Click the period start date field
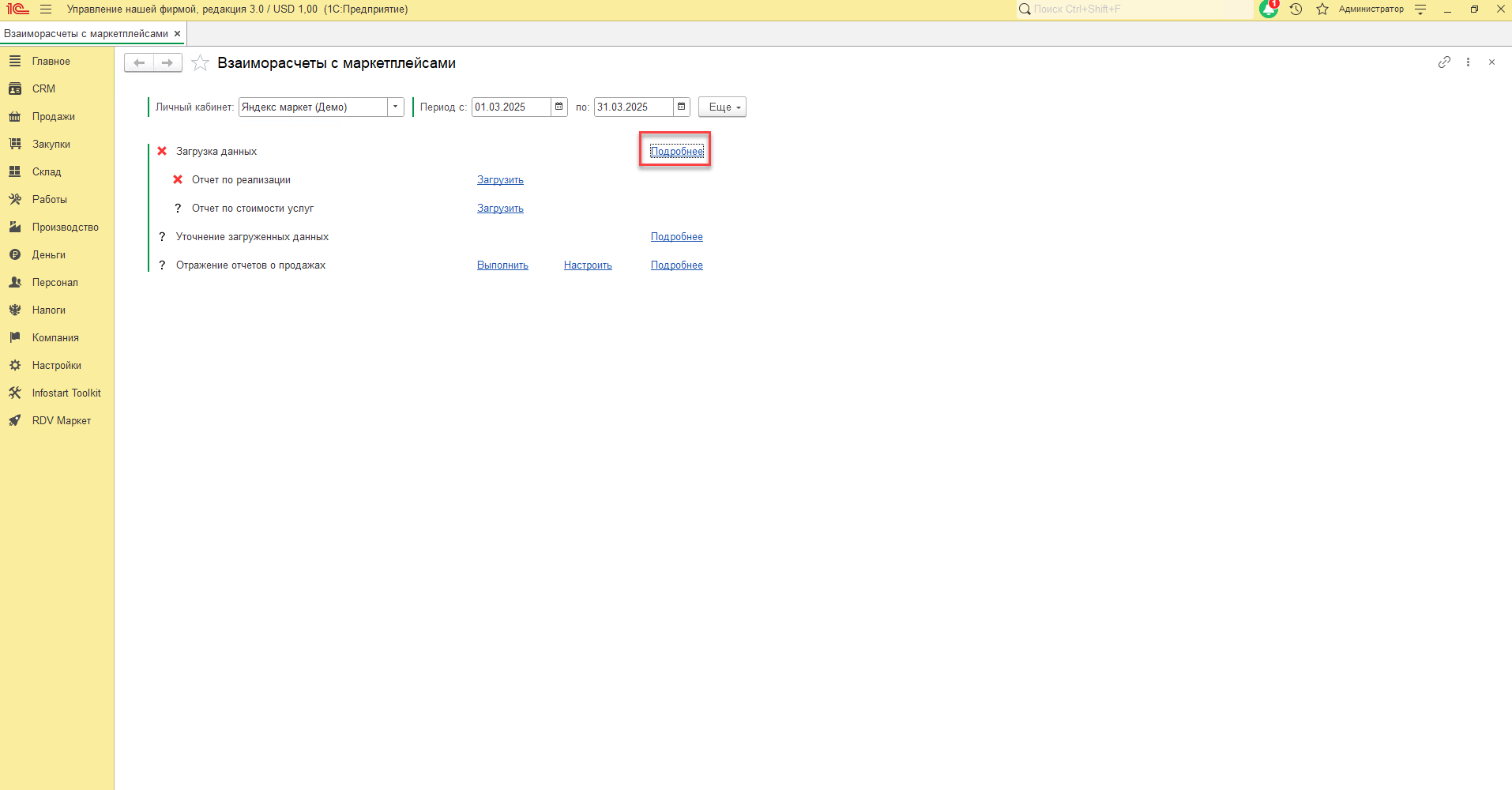The image size is (1512, 790). 512,107
